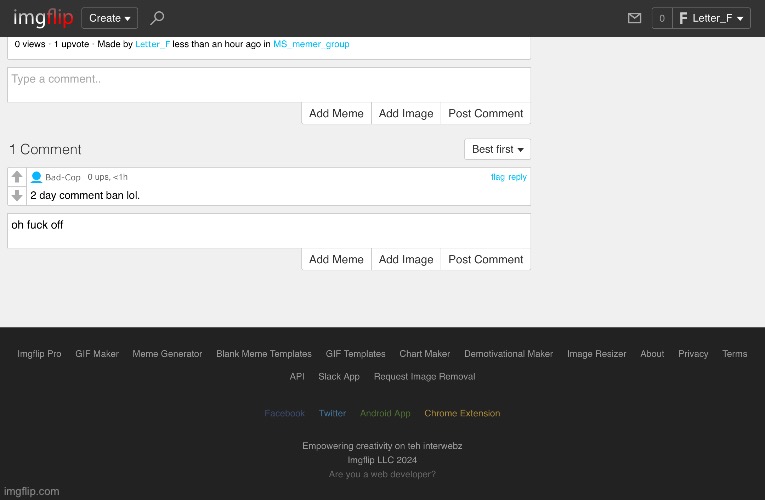This screenshot has width=765, height=500.
Task: Open the Best first sort dropdown
Action: pos(497,149)
